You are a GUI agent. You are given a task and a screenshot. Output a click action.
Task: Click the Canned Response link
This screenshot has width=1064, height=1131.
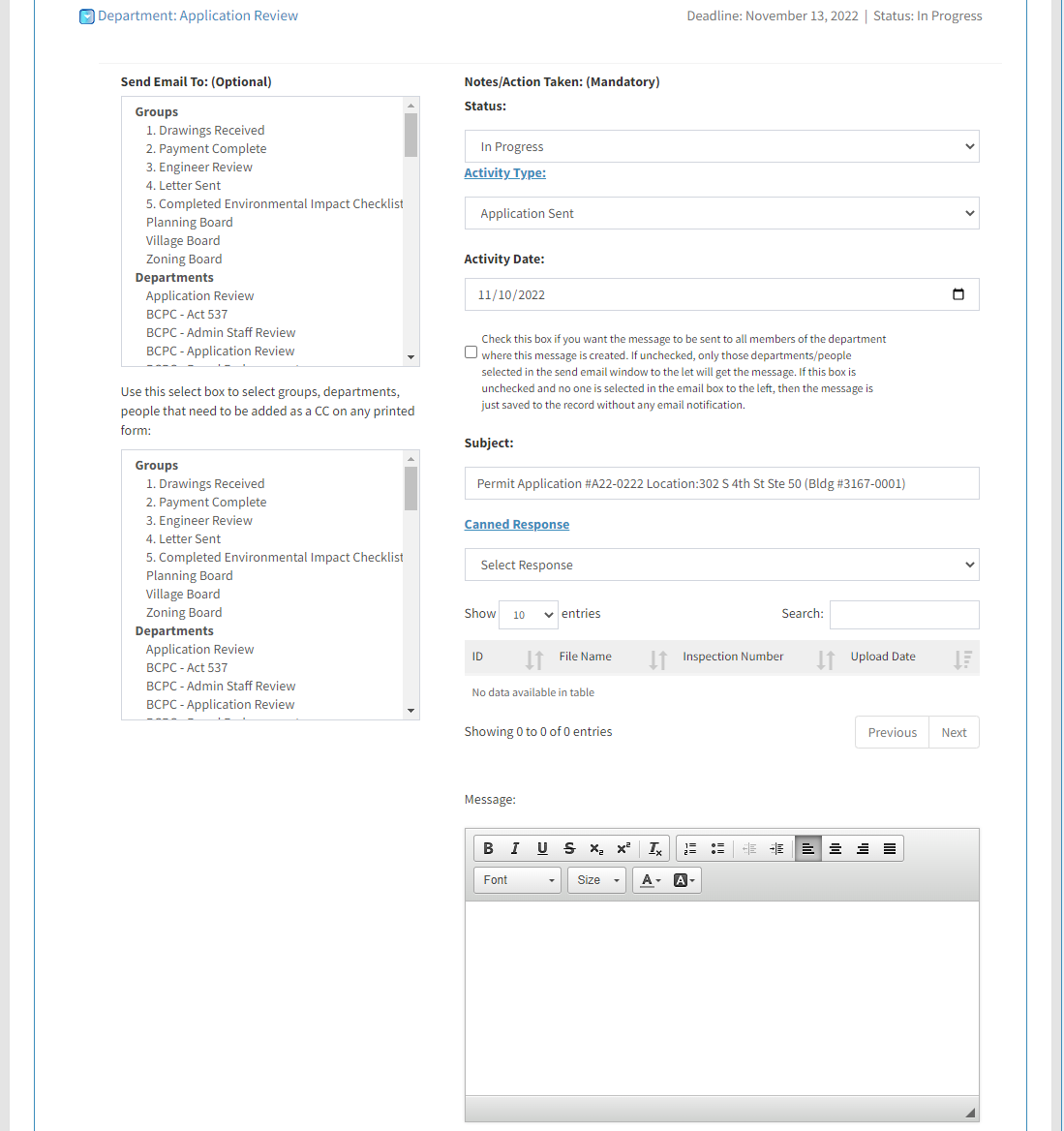click(x=516, y=525)
